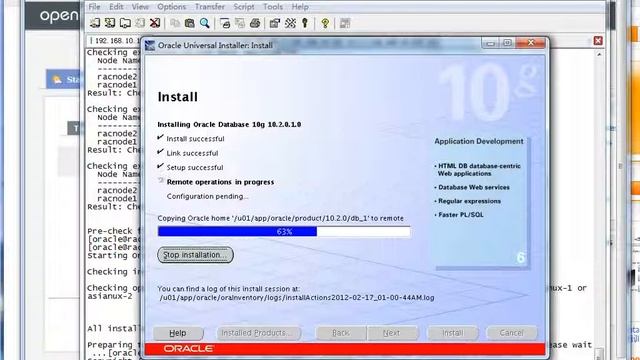The image size is (640, 360).
Task: Click the greyed Copy toolbar icon
Action: tap(175, 23)
